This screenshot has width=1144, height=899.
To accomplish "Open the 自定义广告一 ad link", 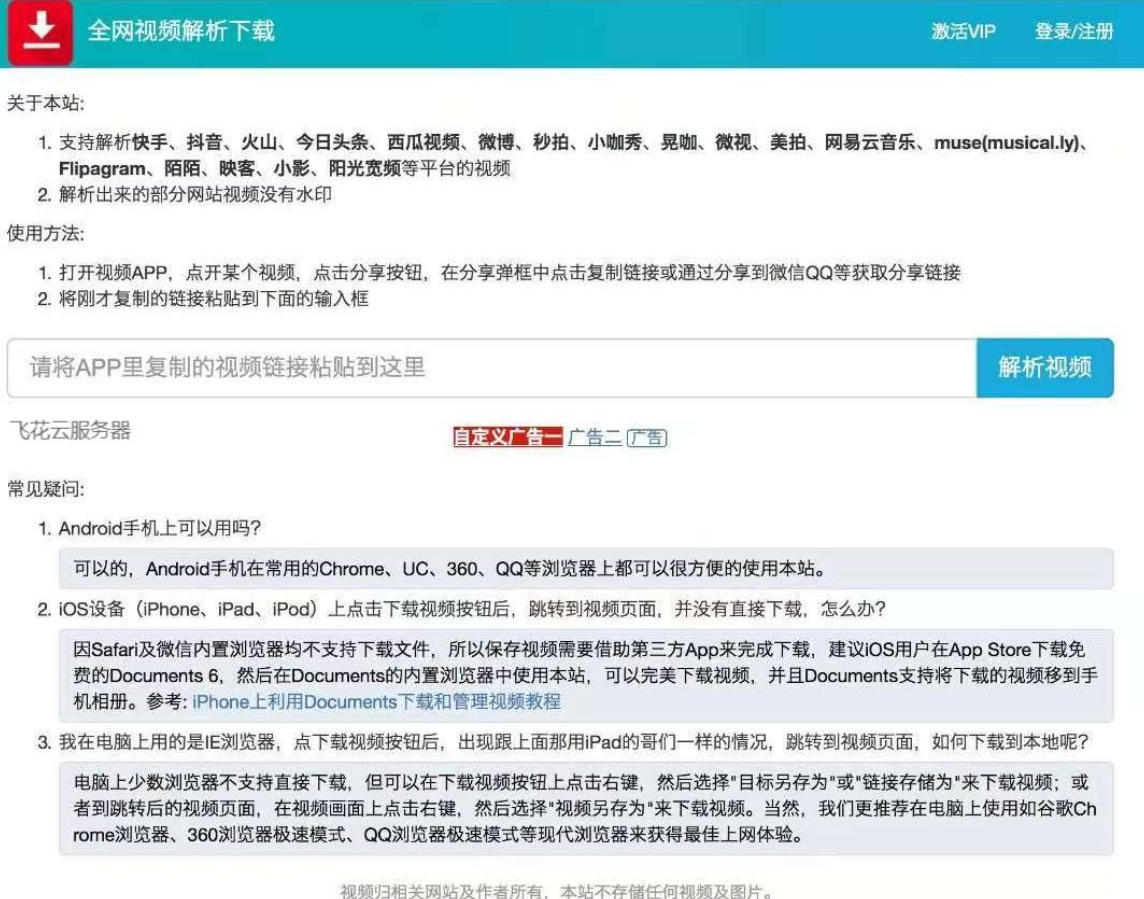I will point(508,437).
